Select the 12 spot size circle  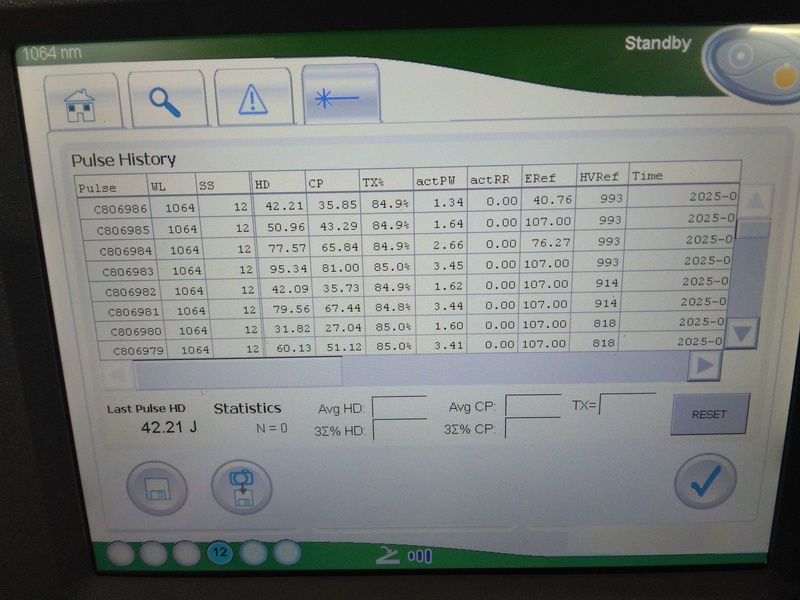tap(220, 553)
